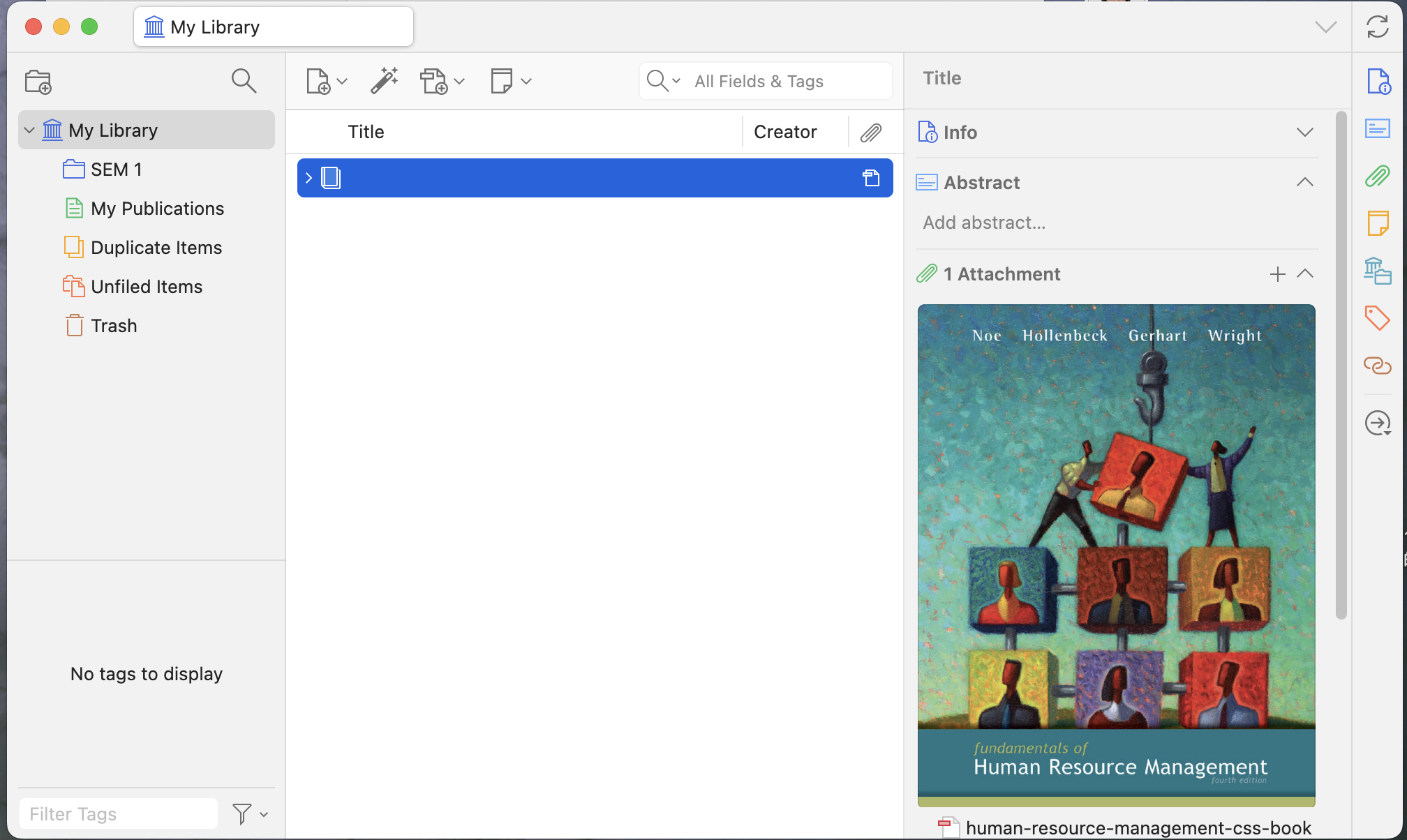Collapse the My Library tree
This screenshot has height=840, width=1407.
(29, 130)
